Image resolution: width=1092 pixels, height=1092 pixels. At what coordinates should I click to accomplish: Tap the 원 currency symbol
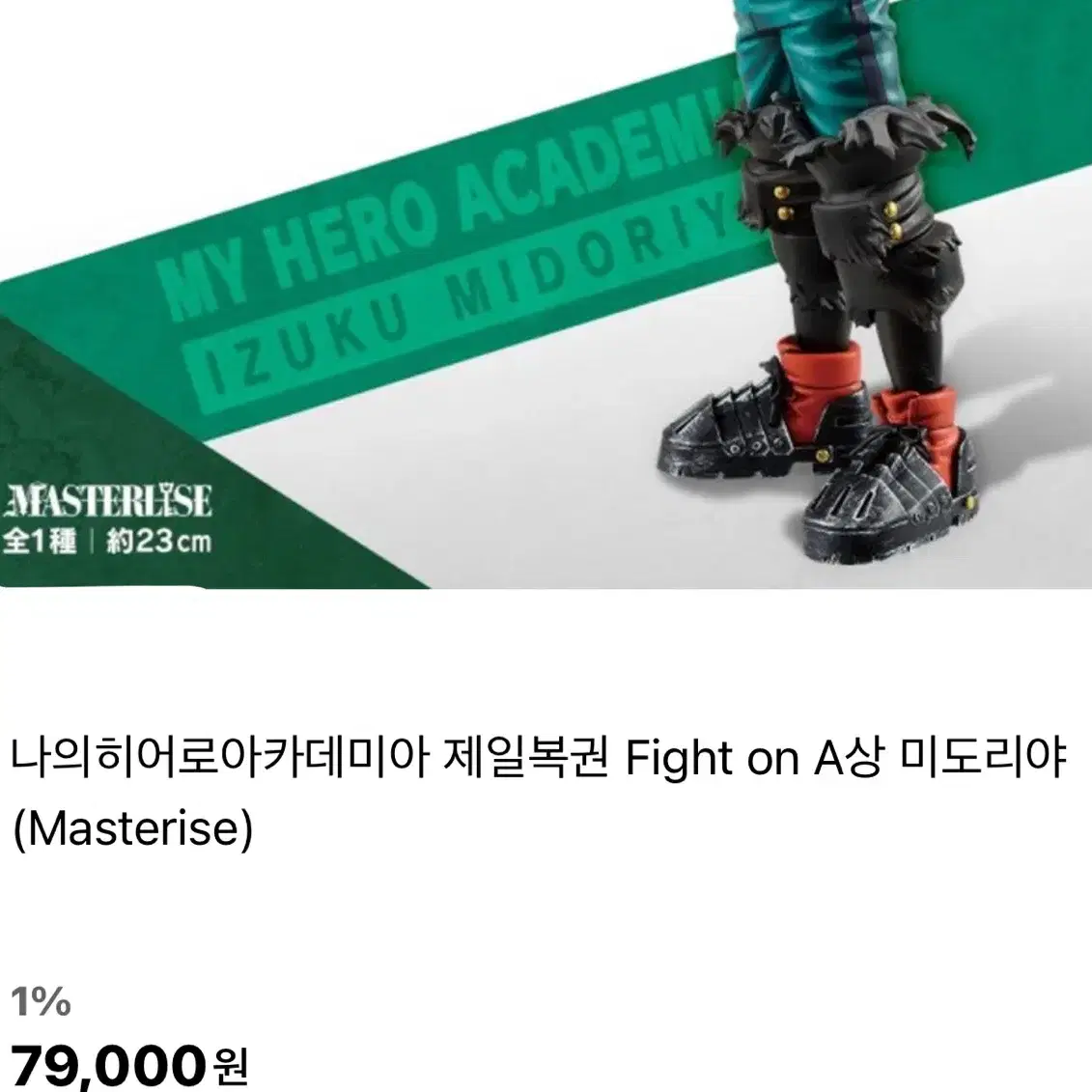point(231,1064)
